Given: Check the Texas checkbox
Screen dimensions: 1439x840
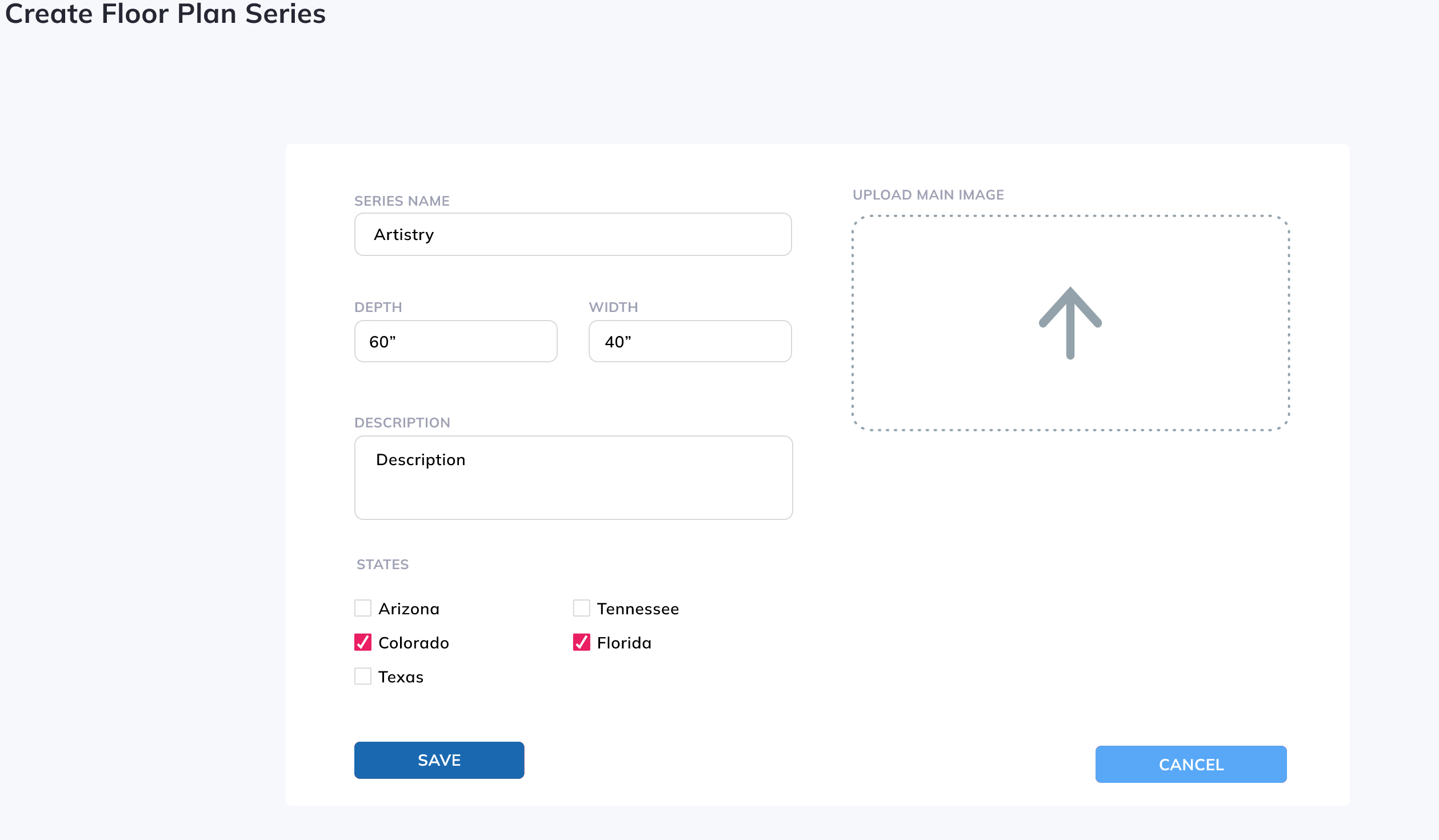Looking at the screenshot, I should (x=363, y=677).
